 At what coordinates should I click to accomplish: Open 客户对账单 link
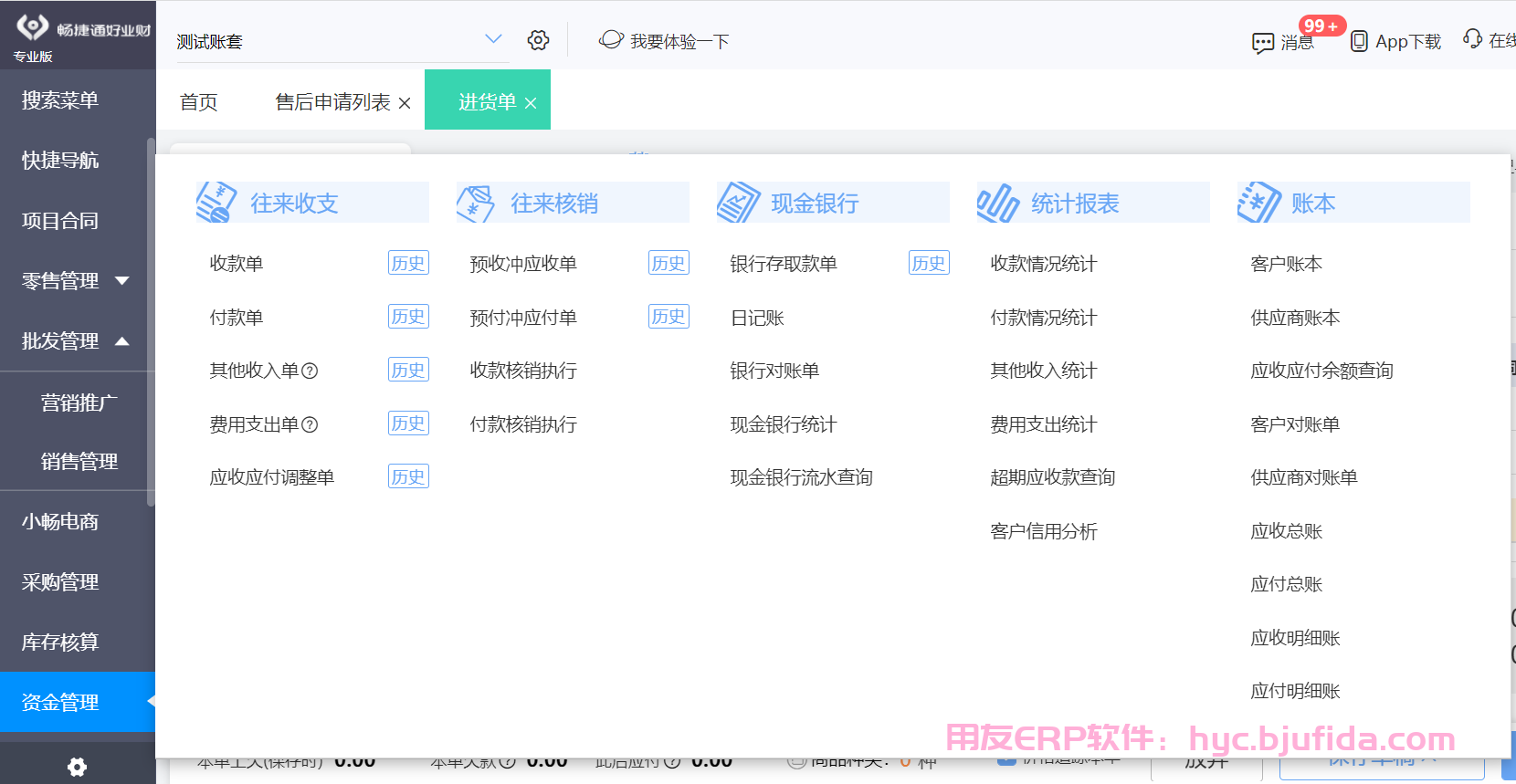[x=1295, y=424]
